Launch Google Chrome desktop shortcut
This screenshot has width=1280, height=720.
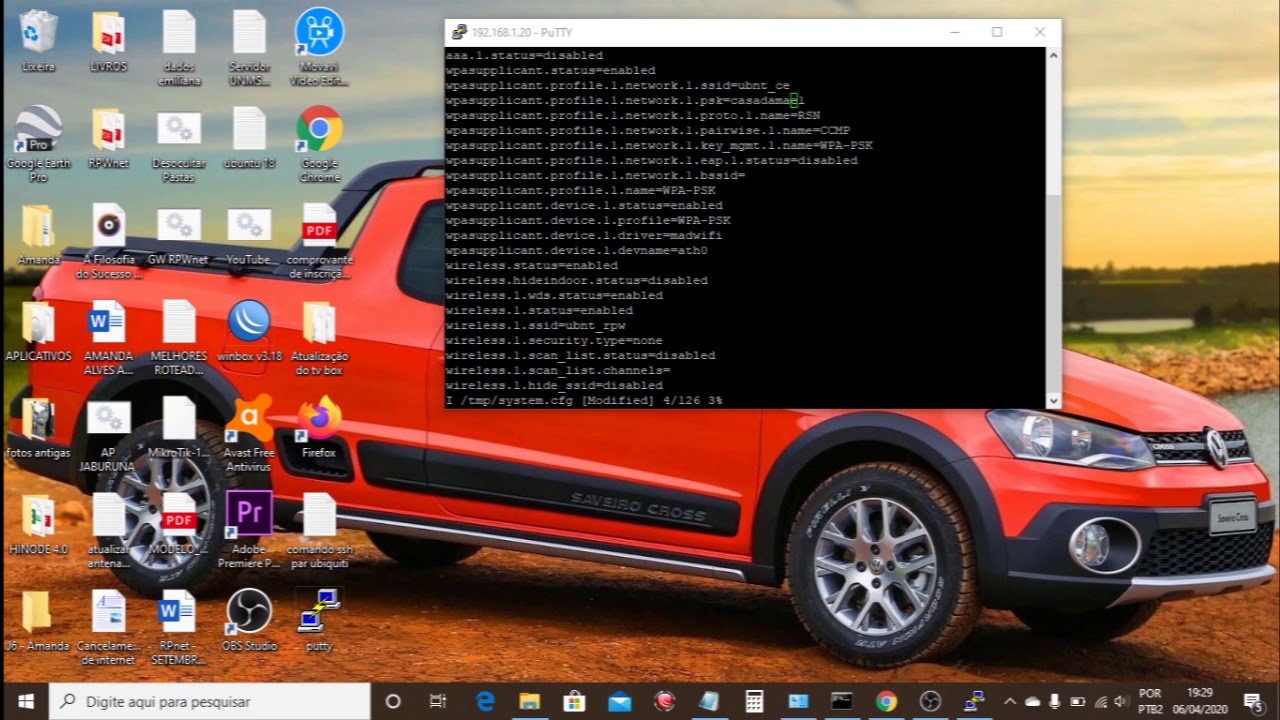tap(320, 144)
